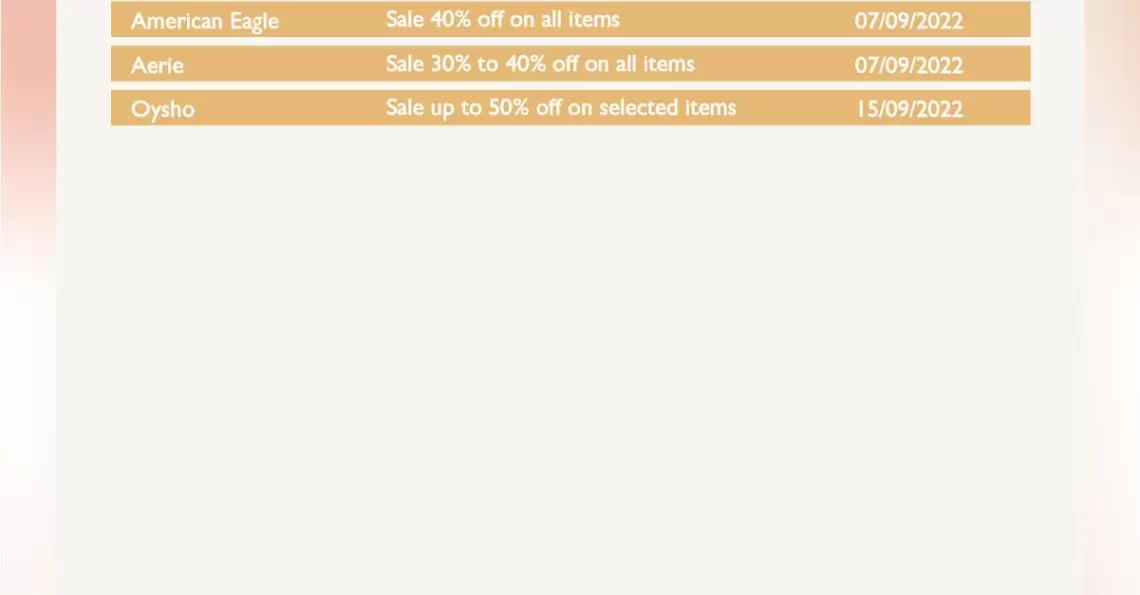The height and width of the screenshot is (595, 1140).
Task: Click 'Sale 40% off on all items' text
Action: (502, 20)
